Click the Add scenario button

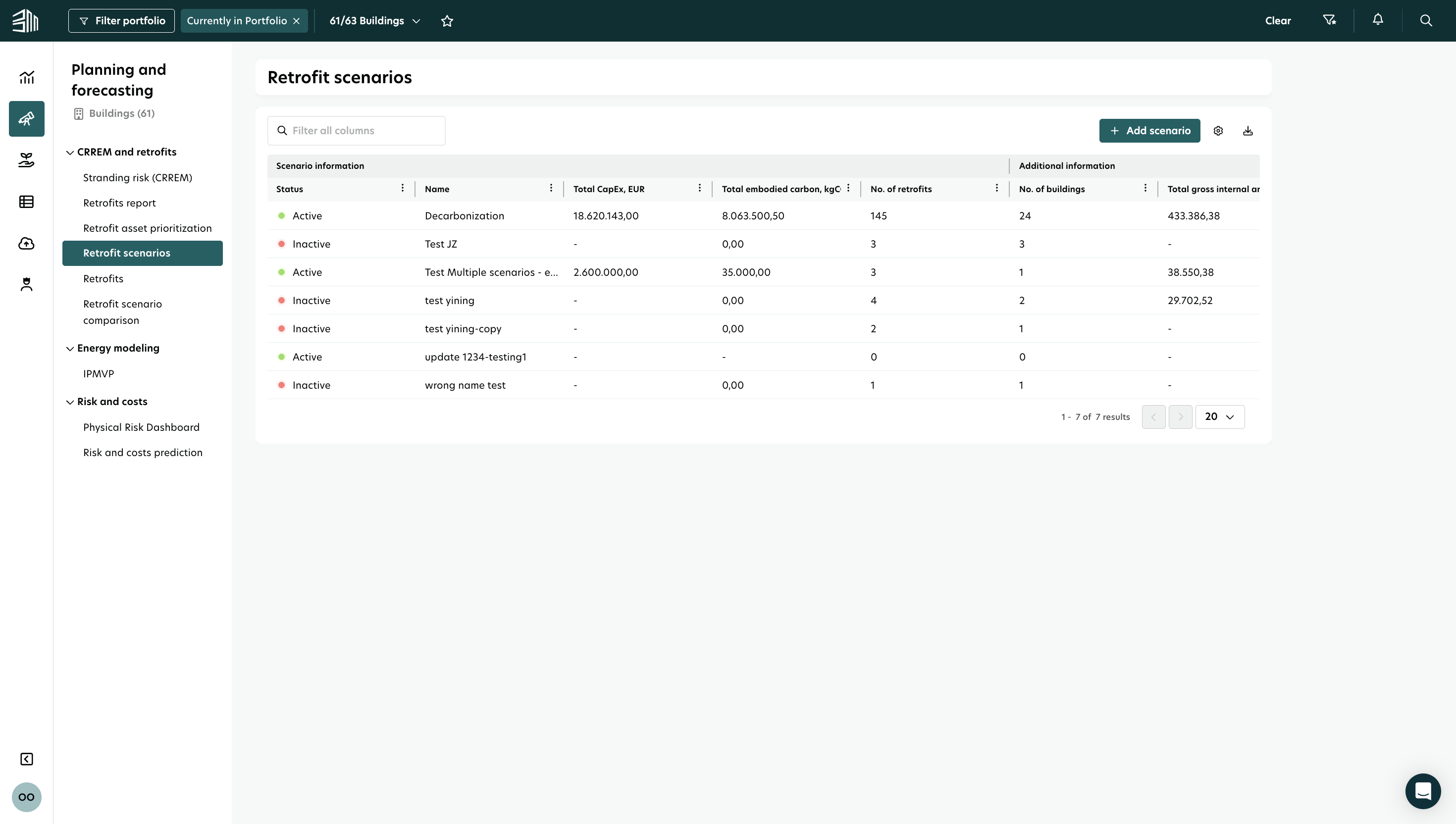click(x=1149, y=131)
